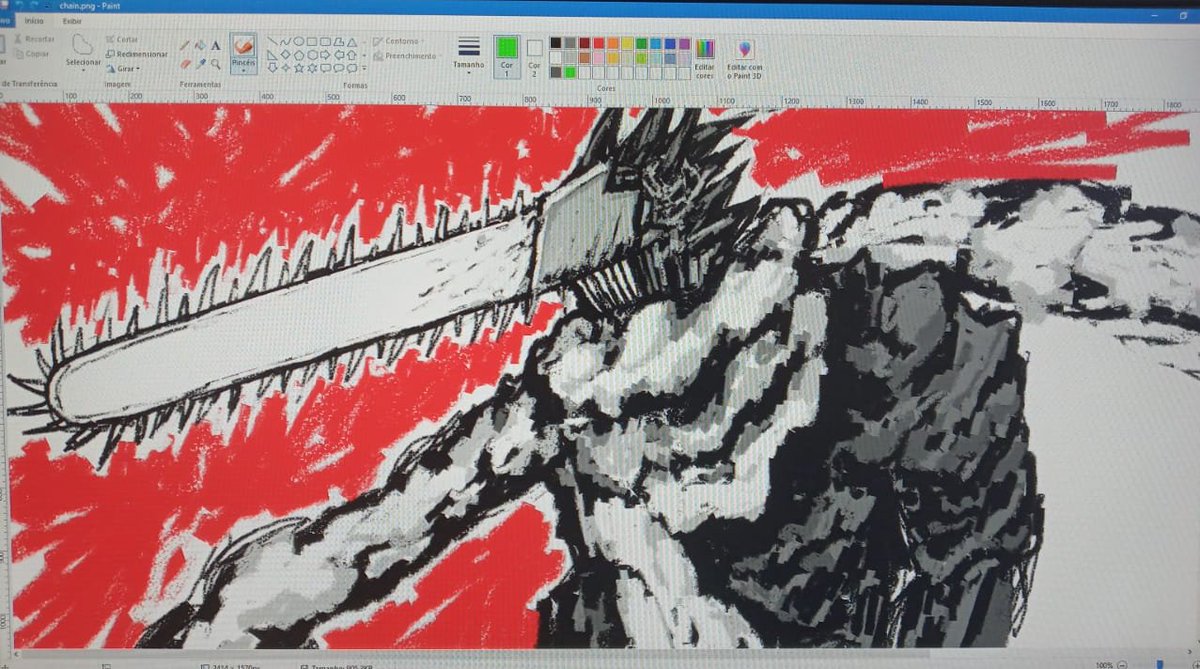This screenshot has width=1200, height=669.
Task: Select the six-point star shape
Action: [312, 68]
